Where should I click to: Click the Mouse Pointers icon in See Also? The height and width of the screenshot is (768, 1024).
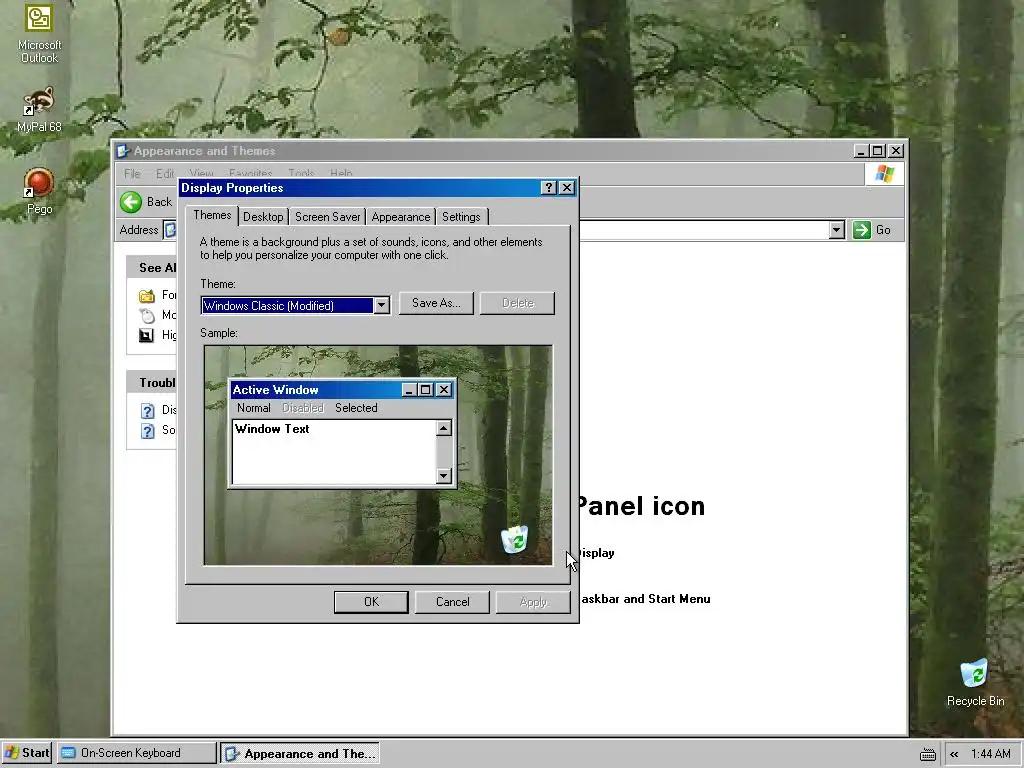[147, 315]
